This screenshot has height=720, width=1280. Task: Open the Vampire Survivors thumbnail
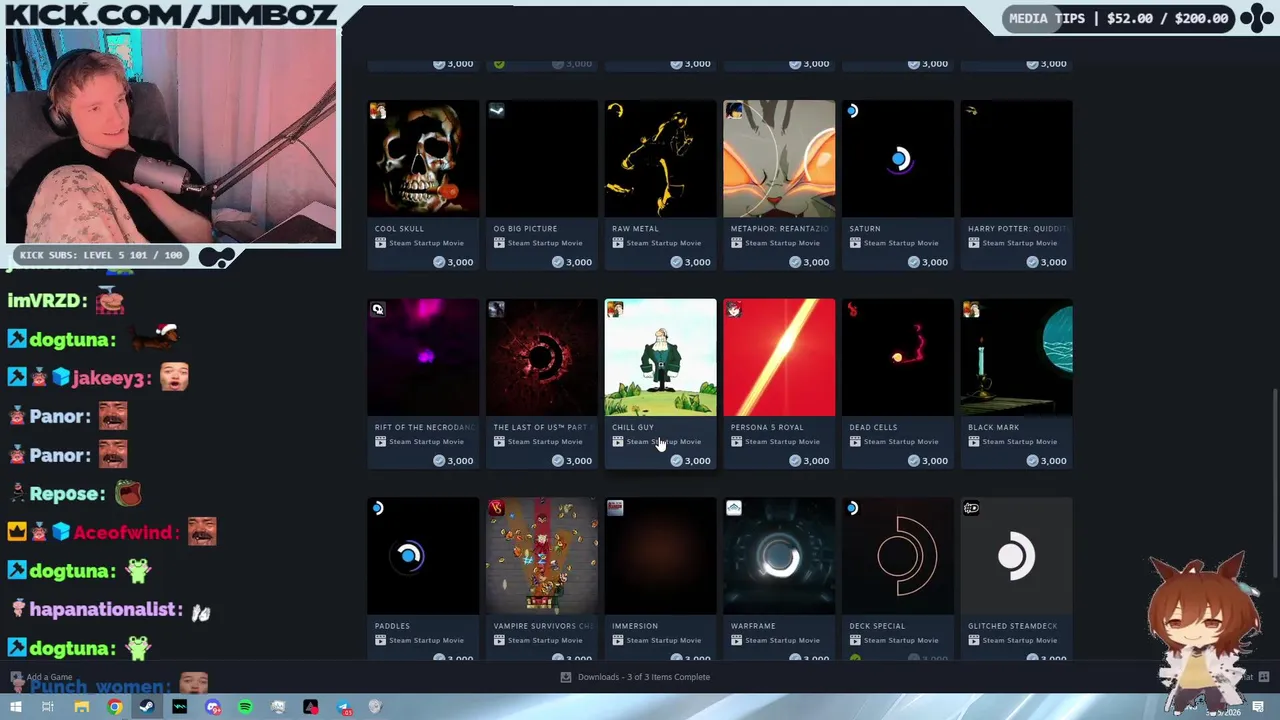pos(542,555)
